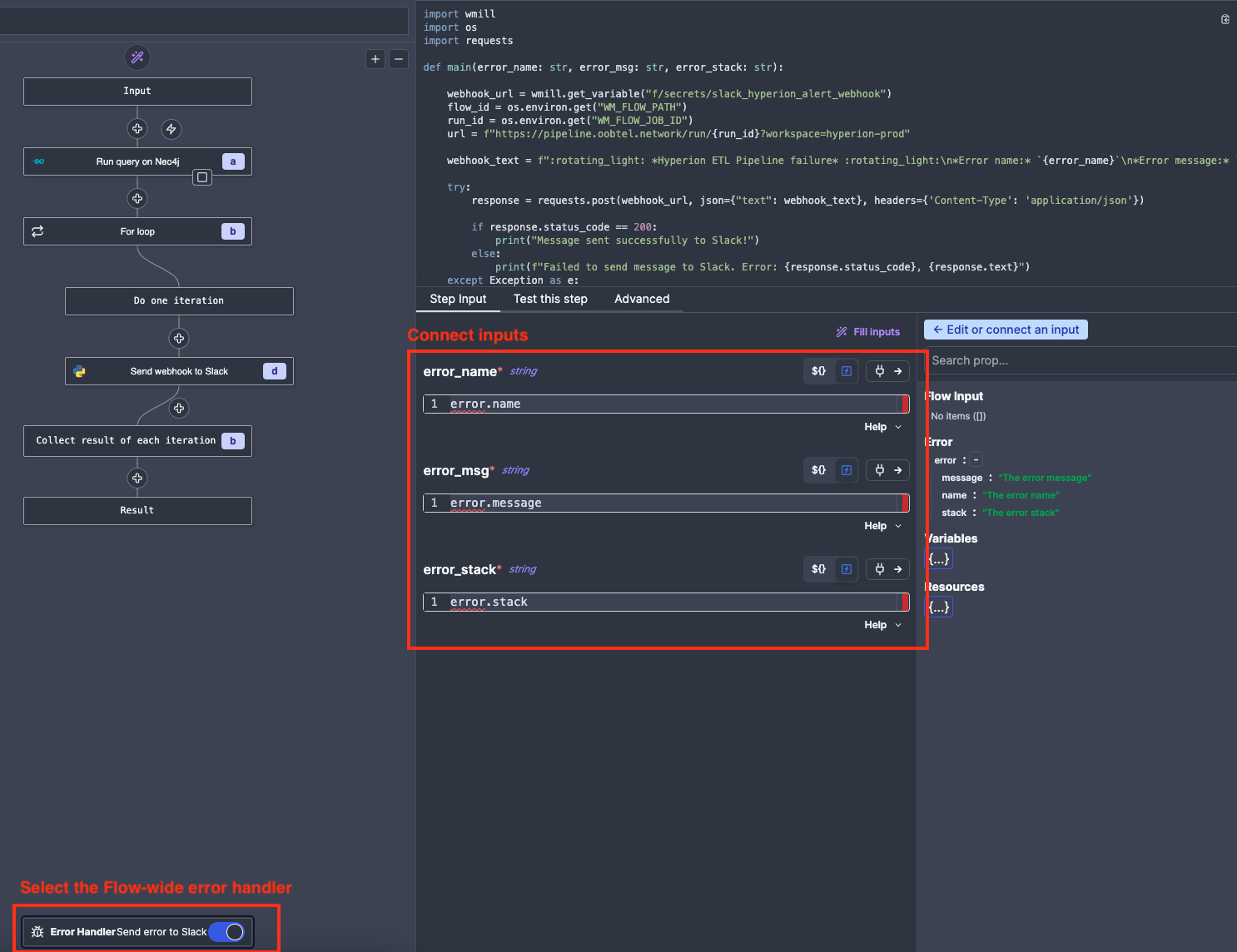Click the Fill inputs button
This screenshot has width=1237, height=952.
point(868,331)
